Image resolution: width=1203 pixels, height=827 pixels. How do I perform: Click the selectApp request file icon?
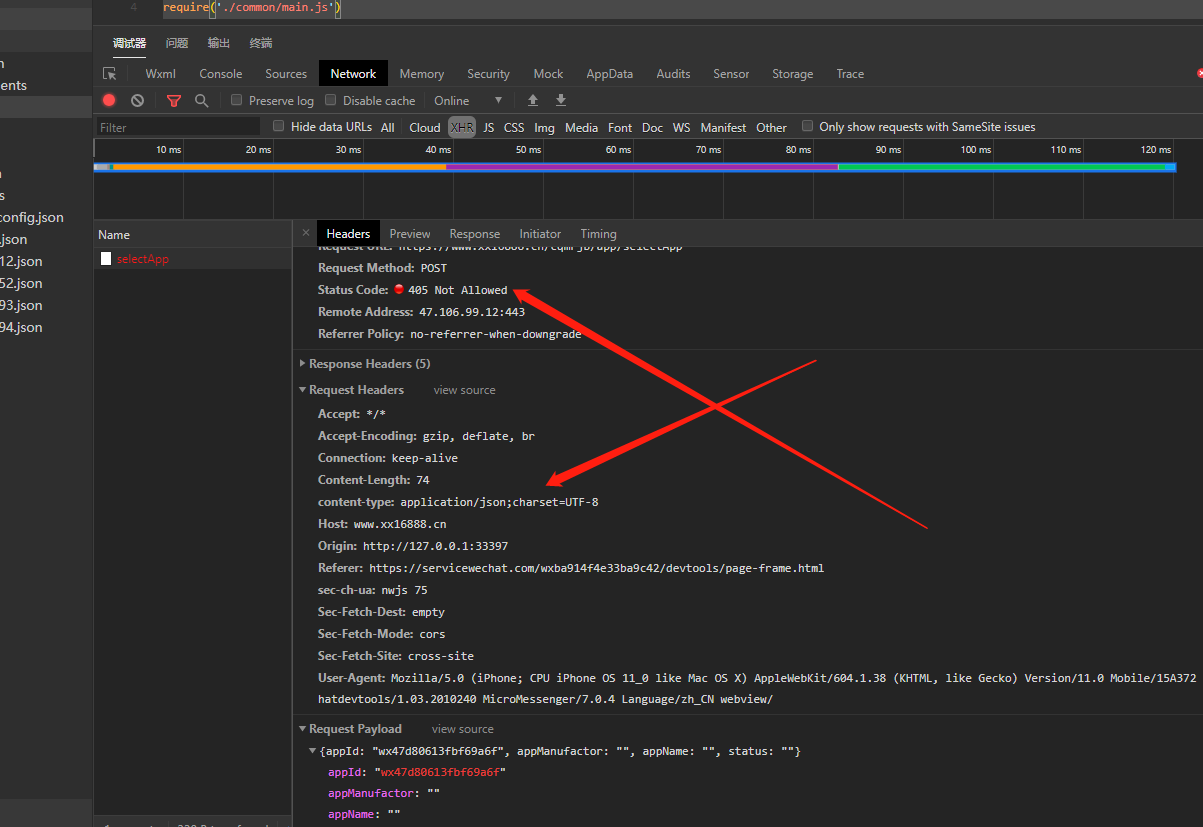tap(106, 259)
